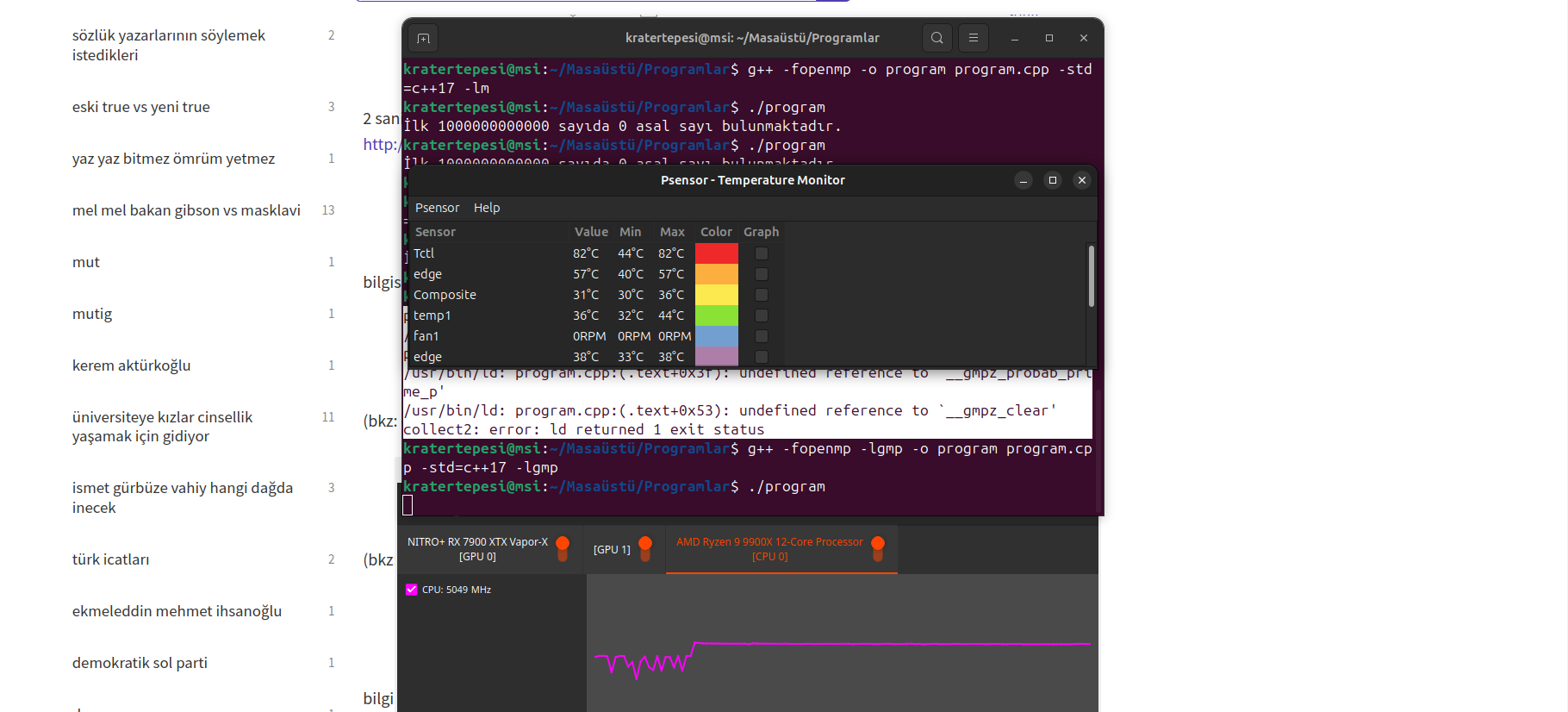The width and height of the screenshot is (1568, 712).
Task: Switch to the GPU 1 tab
Action: pyautogui.click(x=622, y=549)
